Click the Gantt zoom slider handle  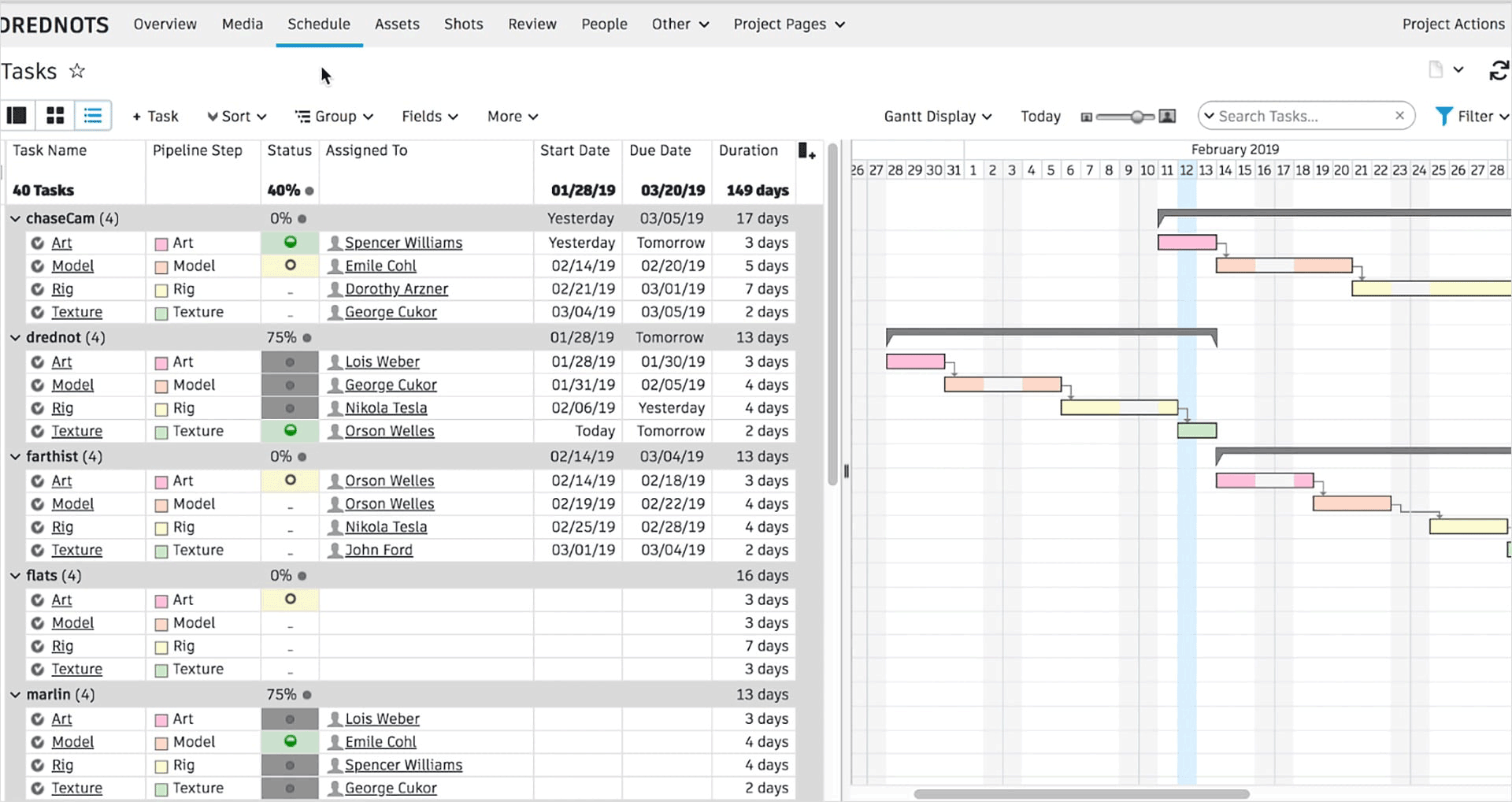[1137, 117]
